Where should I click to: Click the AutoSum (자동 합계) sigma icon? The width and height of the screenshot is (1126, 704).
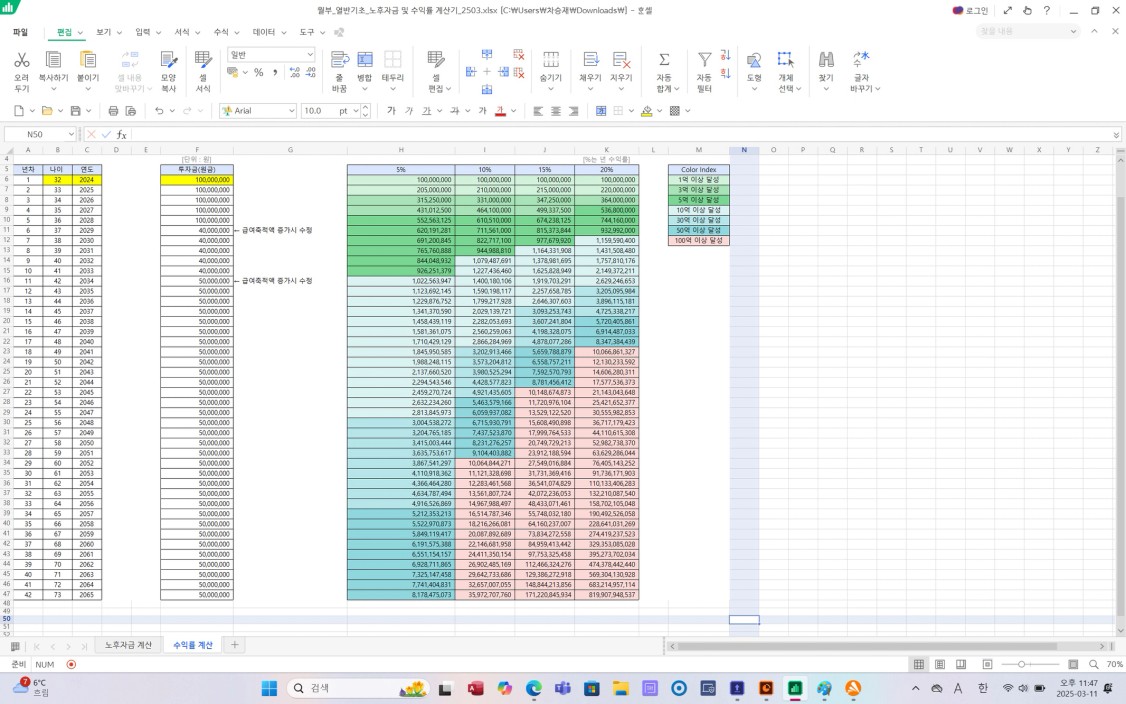tap(664, 60)
